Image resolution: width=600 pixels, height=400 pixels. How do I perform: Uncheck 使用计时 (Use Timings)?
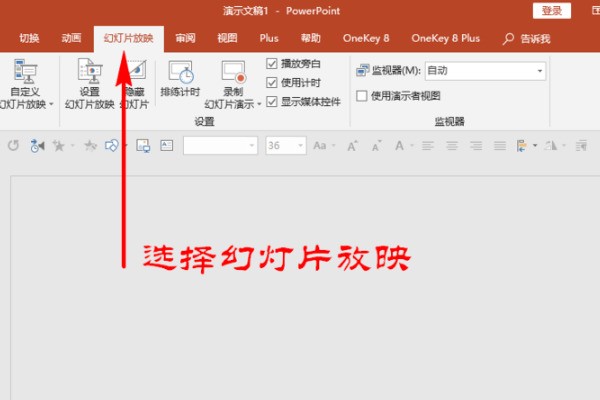(x=271, y=82)
